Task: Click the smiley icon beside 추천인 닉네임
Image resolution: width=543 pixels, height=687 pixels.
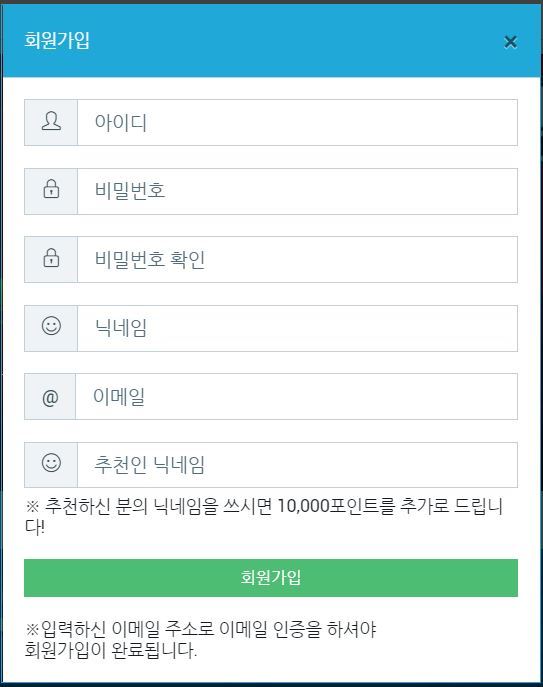Action: point(51,463)
